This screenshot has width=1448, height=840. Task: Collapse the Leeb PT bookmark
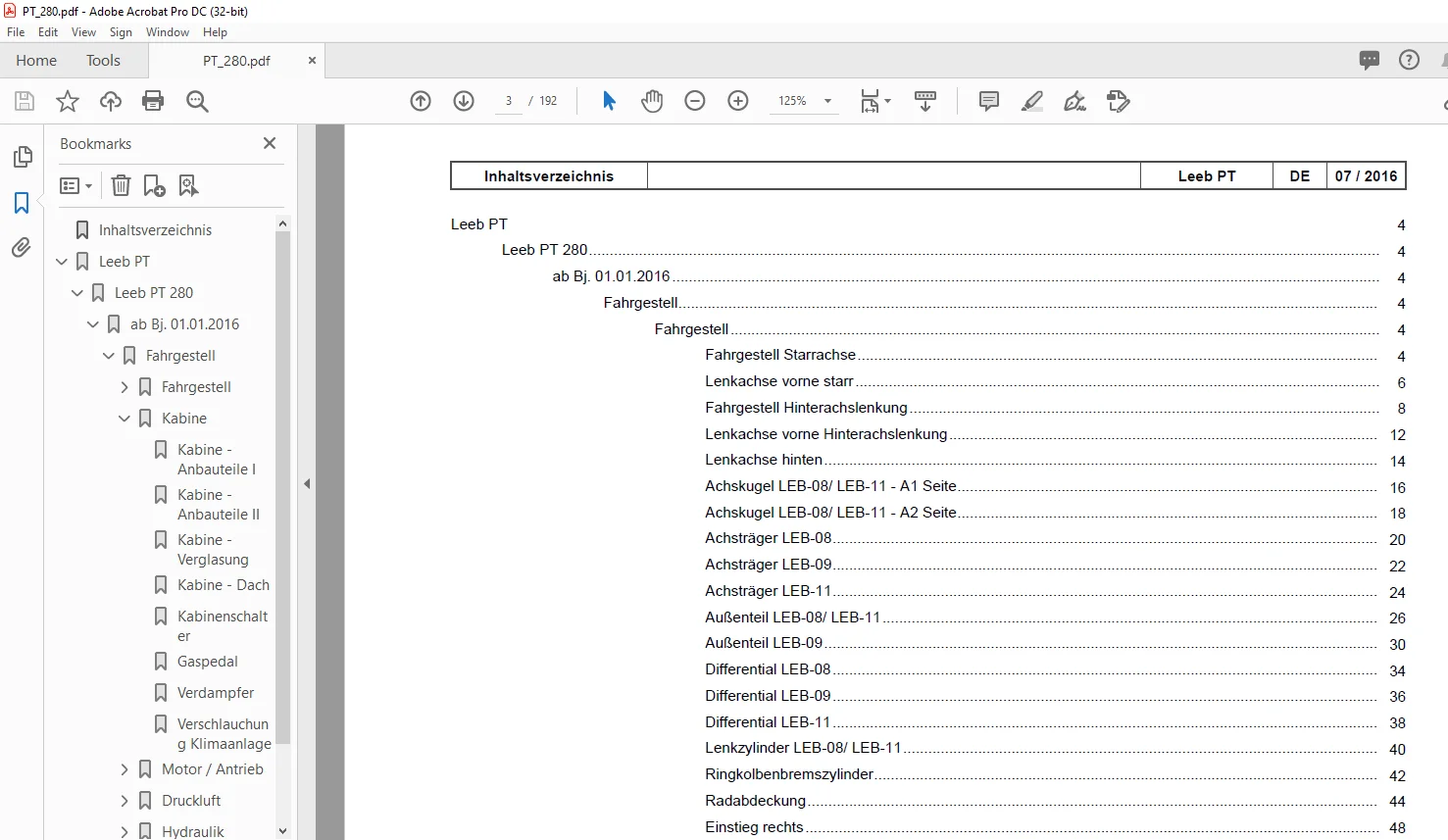(62, 262)
